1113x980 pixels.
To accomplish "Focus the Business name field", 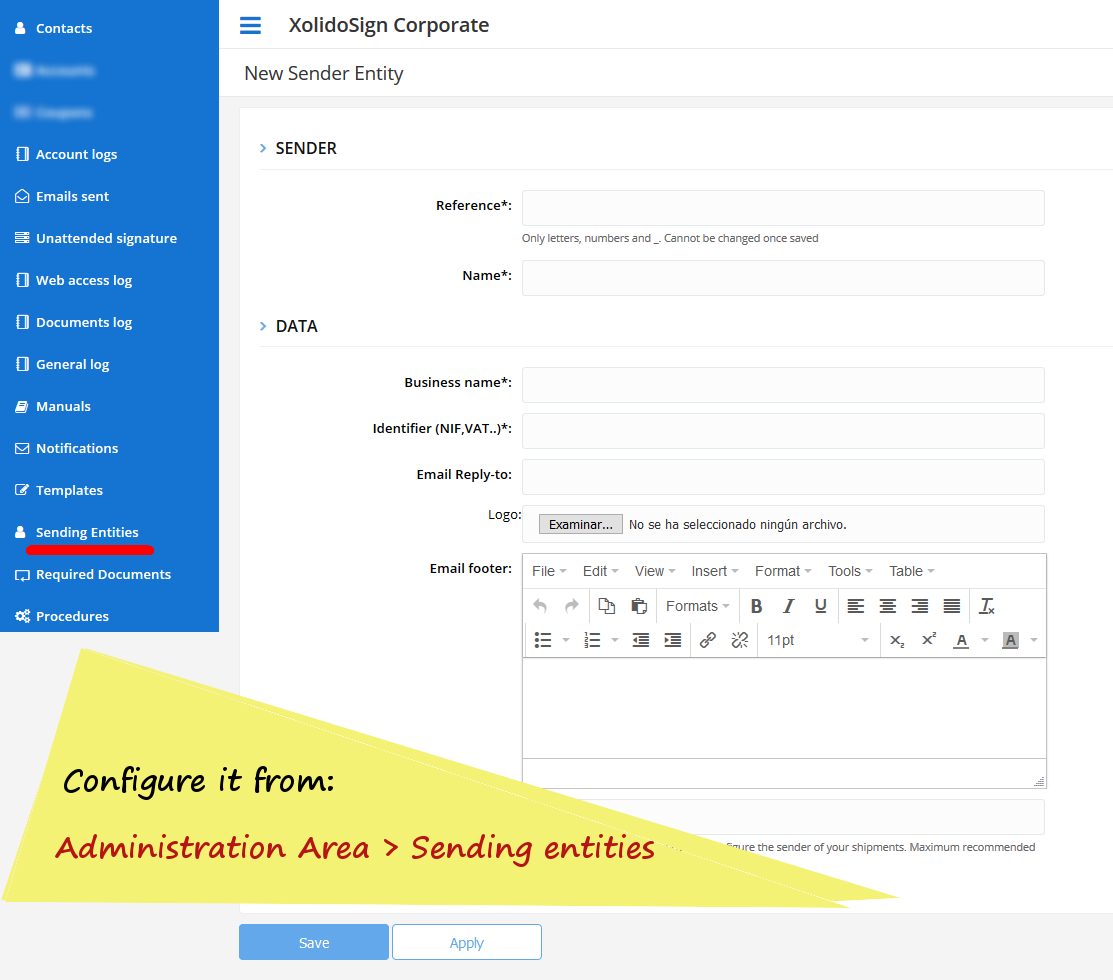I will click(783, 385).
